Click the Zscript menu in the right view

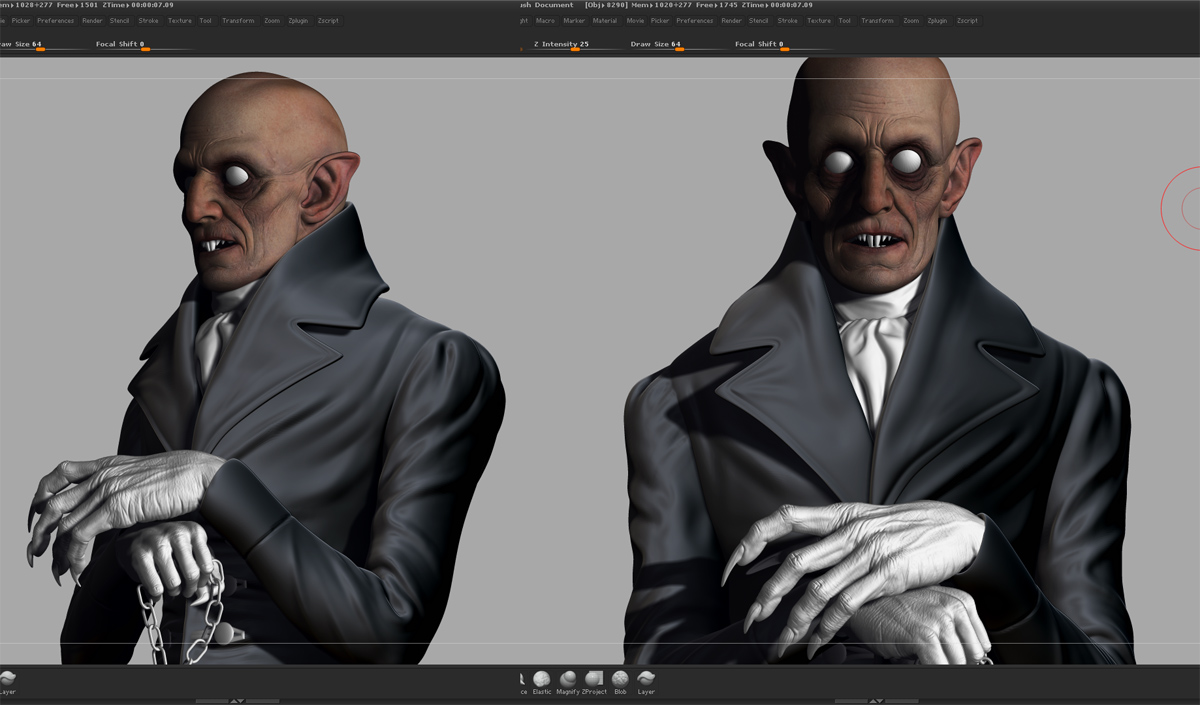968,20
